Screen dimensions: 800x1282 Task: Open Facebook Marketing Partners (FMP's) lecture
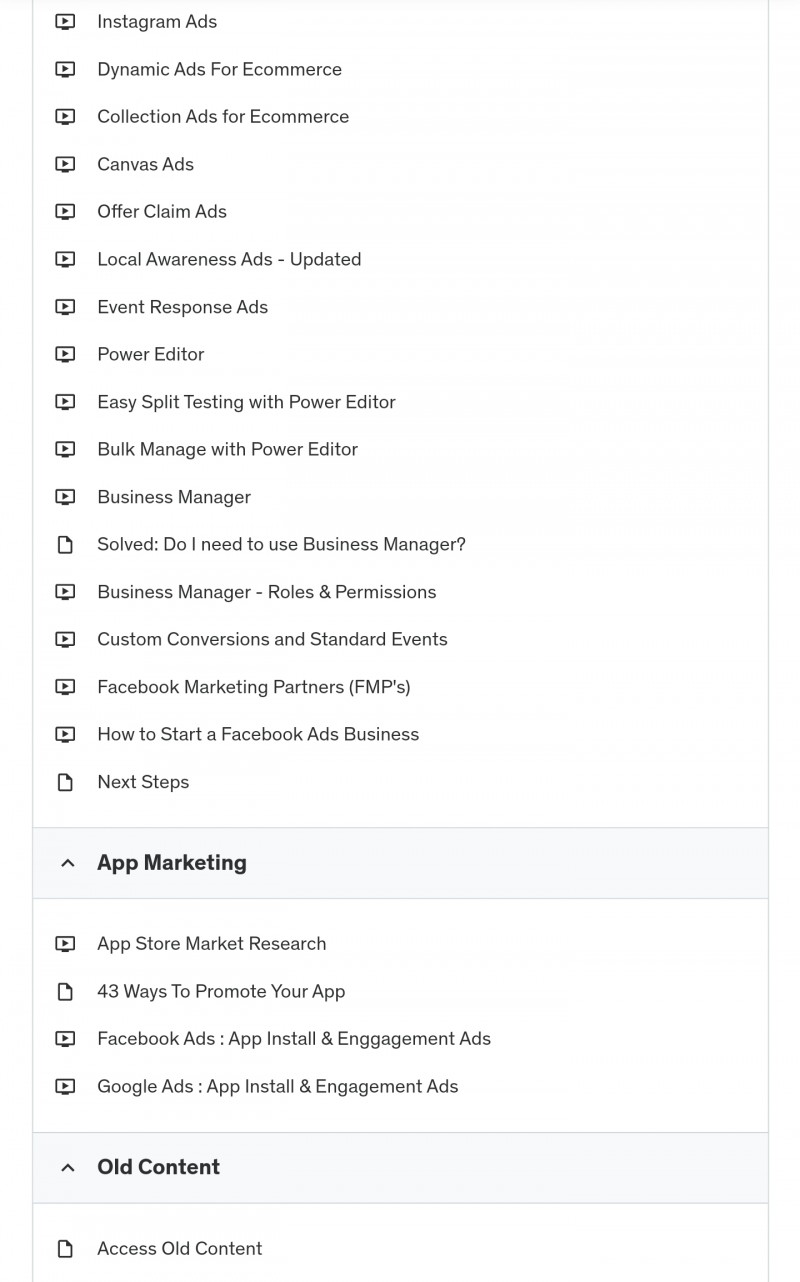[x=254, y=687]
